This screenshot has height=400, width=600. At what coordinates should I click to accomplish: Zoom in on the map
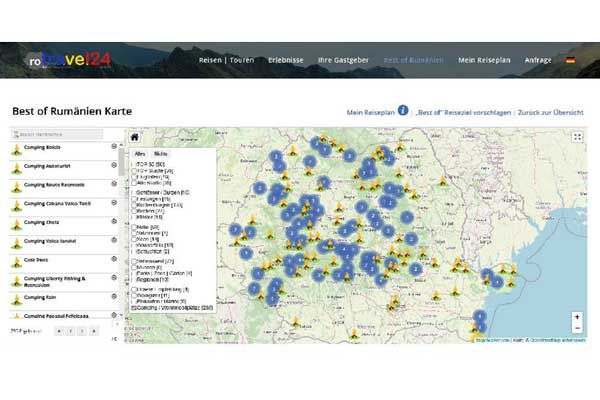pos(577,317)
